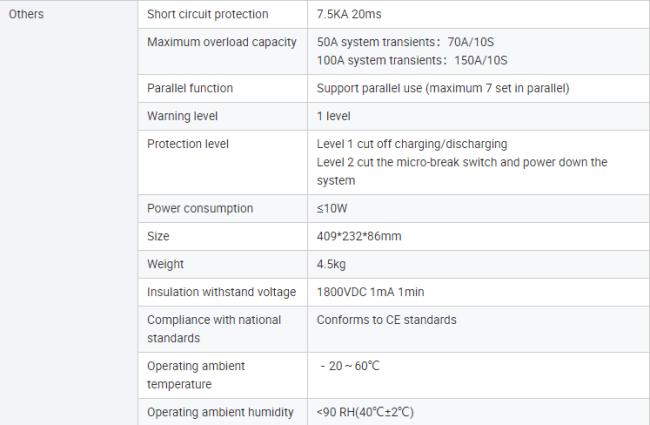Select the "Insulation withstand voltage" label

coord(221,292)
